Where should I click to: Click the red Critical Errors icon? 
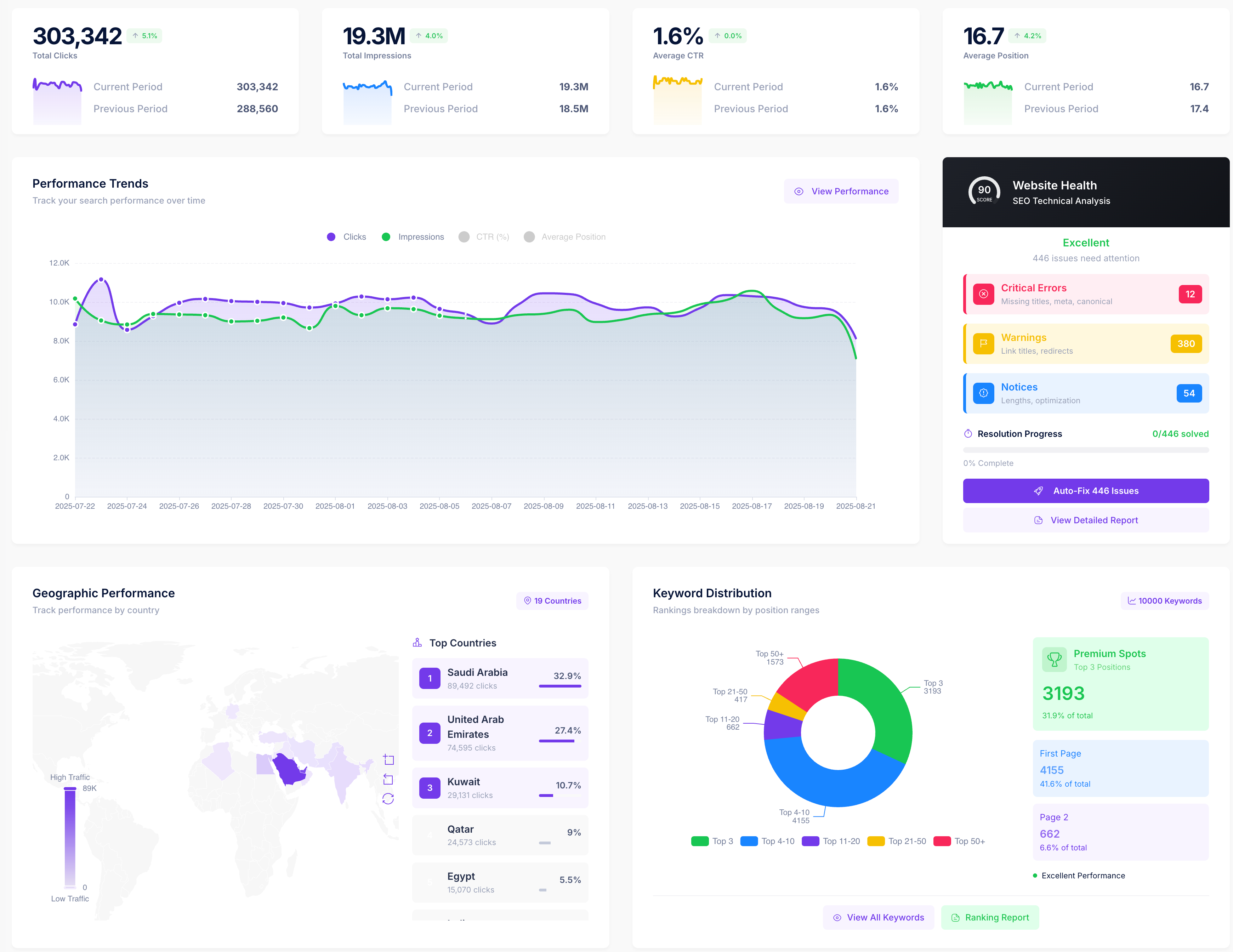[983, 294]
